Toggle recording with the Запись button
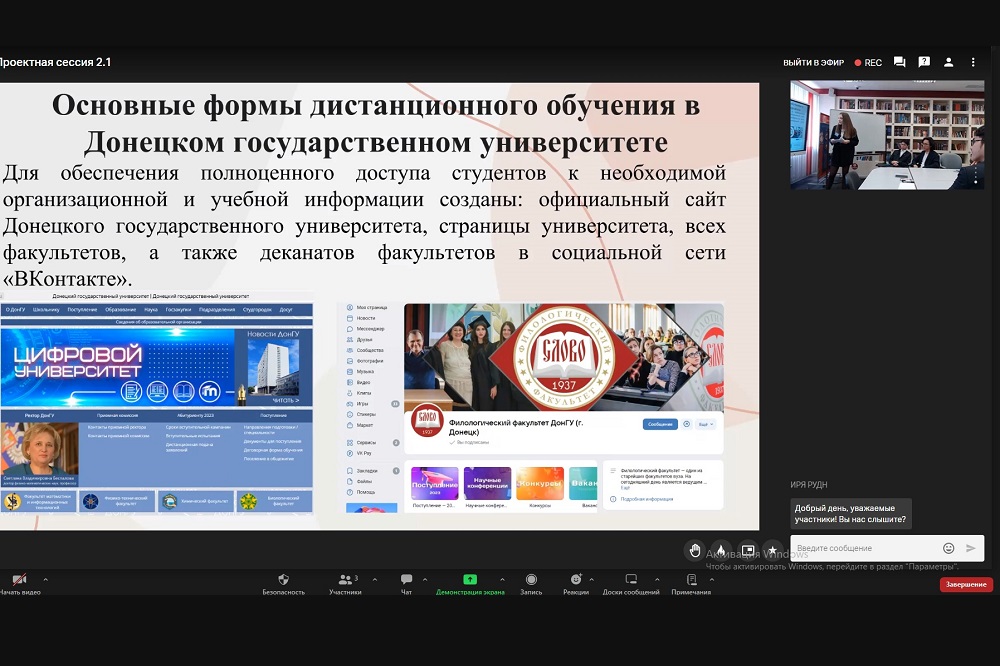 [531, 580]
